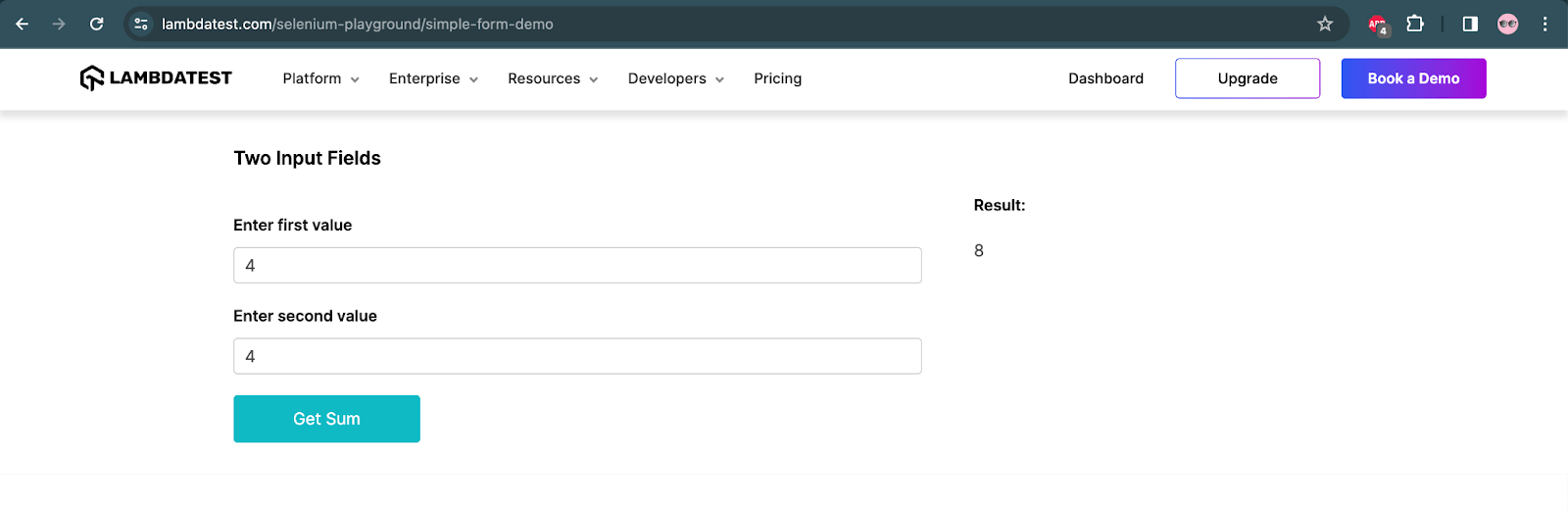The width and height of the screenshot is (1568, 514).
Task: Click the browser forward arrow
Action: [59, 24]
